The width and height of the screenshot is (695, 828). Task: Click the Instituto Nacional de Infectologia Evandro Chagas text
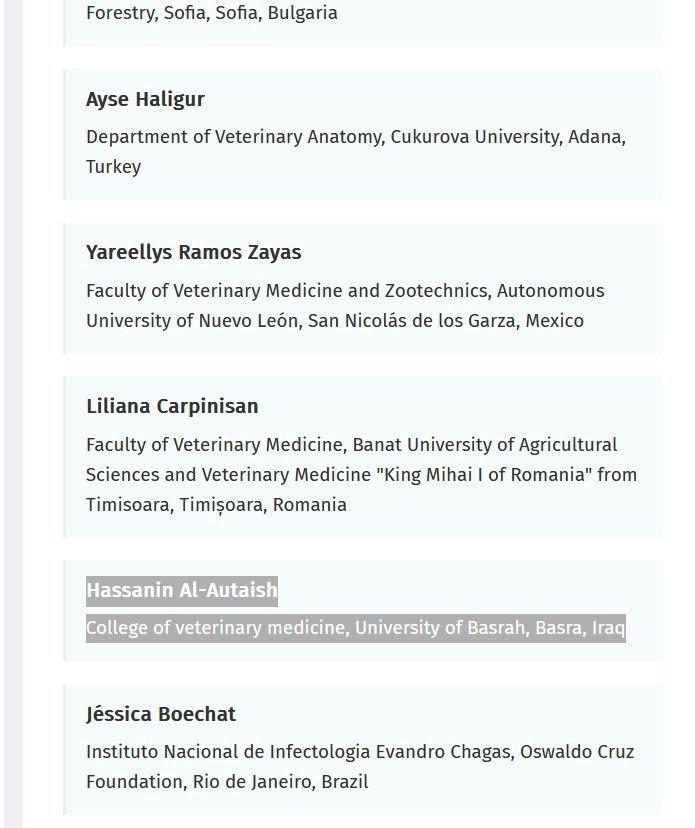[297, 752]
